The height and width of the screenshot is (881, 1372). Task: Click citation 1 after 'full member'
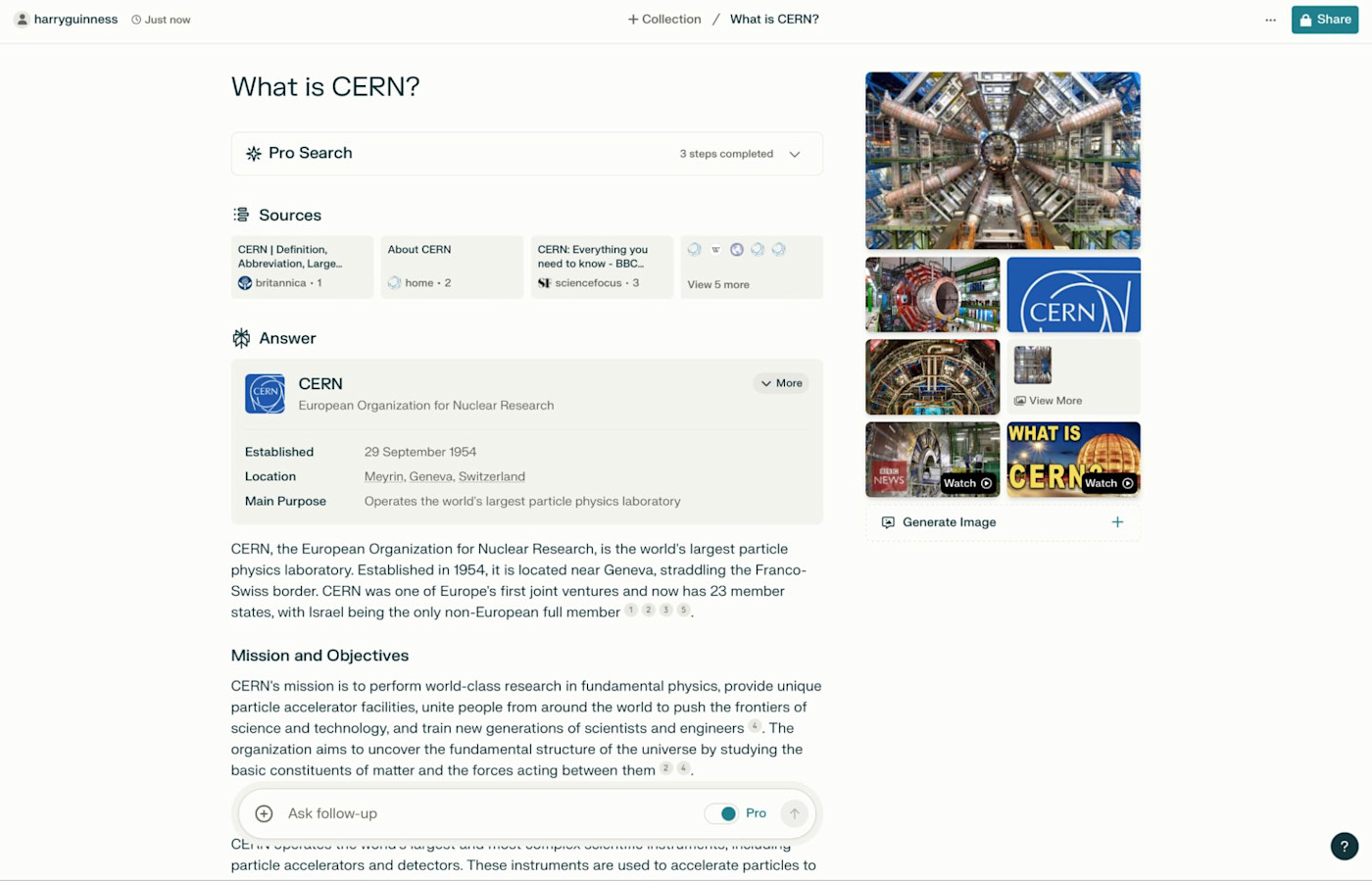click(x=631, y=610)
